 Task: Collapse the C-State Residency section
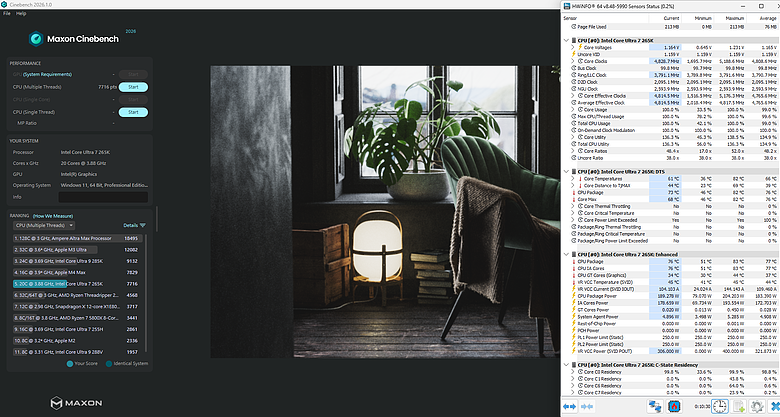pyautogui.click(x=566, y=365)
